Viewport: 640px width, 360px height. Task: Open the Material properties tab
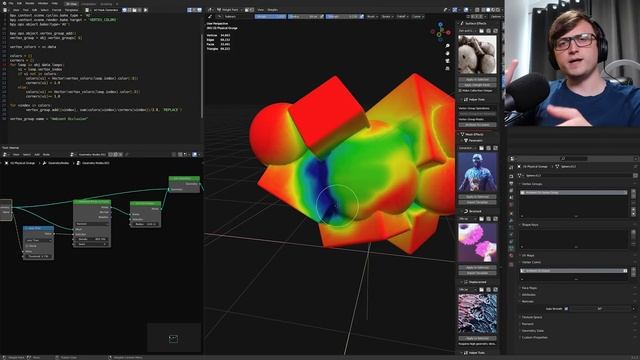511,256
